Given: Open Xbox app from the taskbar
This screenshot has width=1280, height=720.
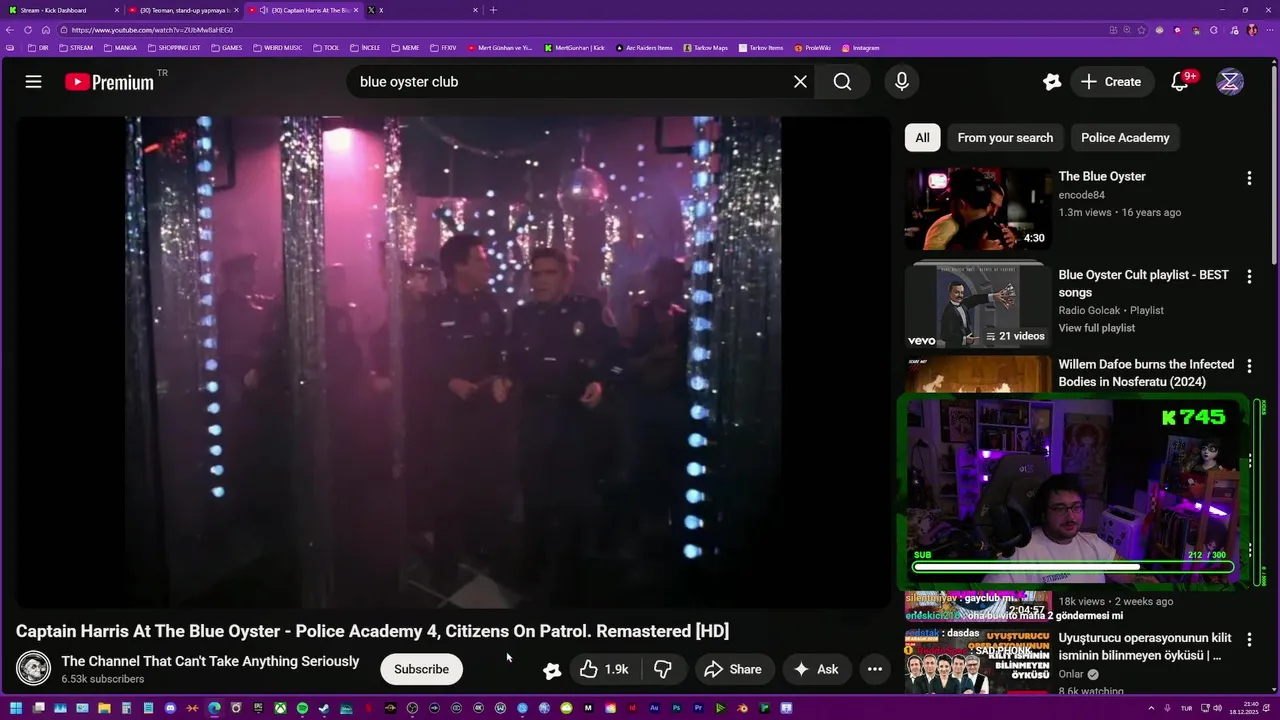Looking at the screenshot, I should tap(280, 709).
